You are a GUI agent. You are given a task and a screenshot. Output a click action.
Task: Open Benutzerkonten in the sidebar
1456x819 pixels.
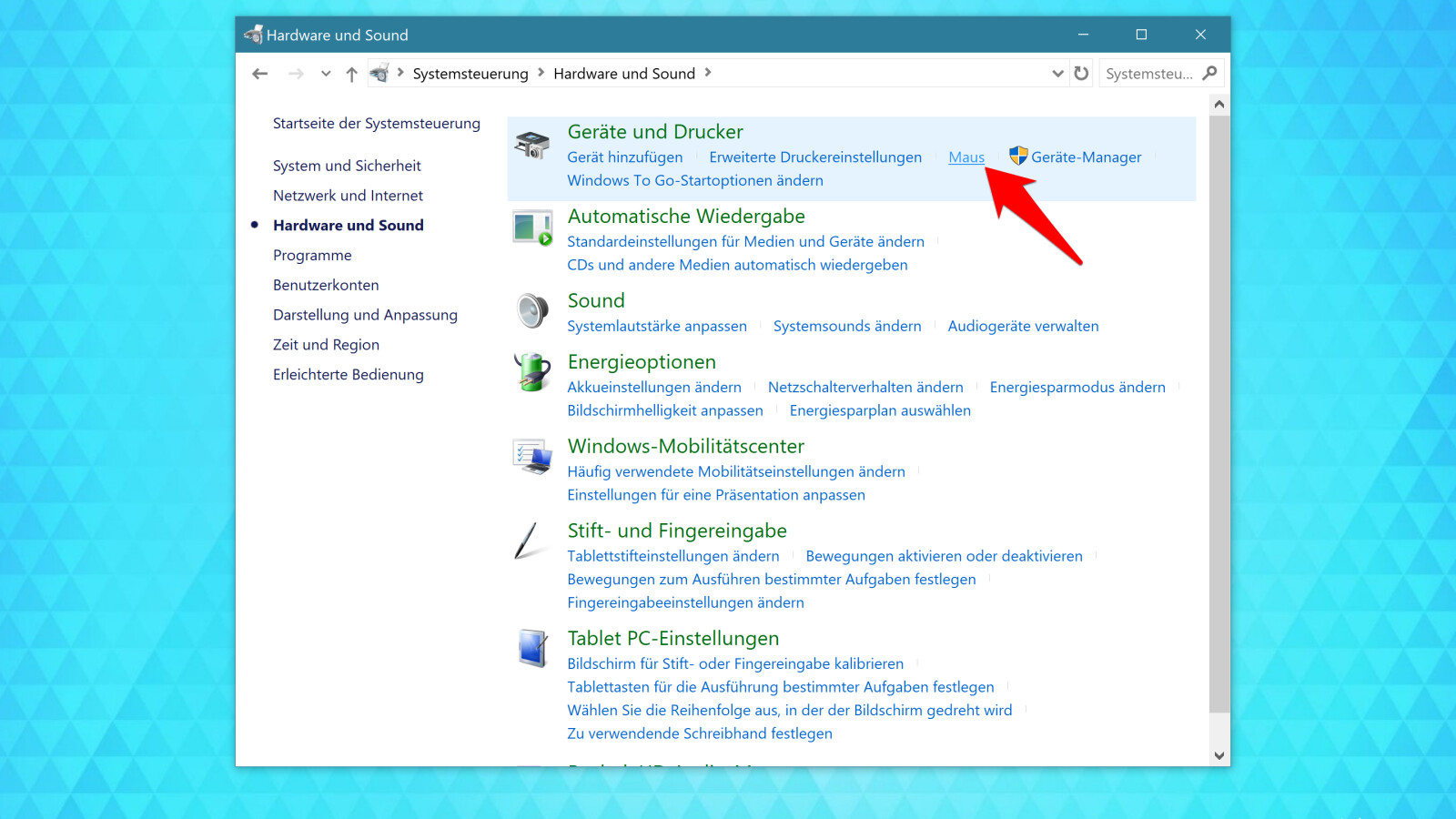click(x=326, y=286)
